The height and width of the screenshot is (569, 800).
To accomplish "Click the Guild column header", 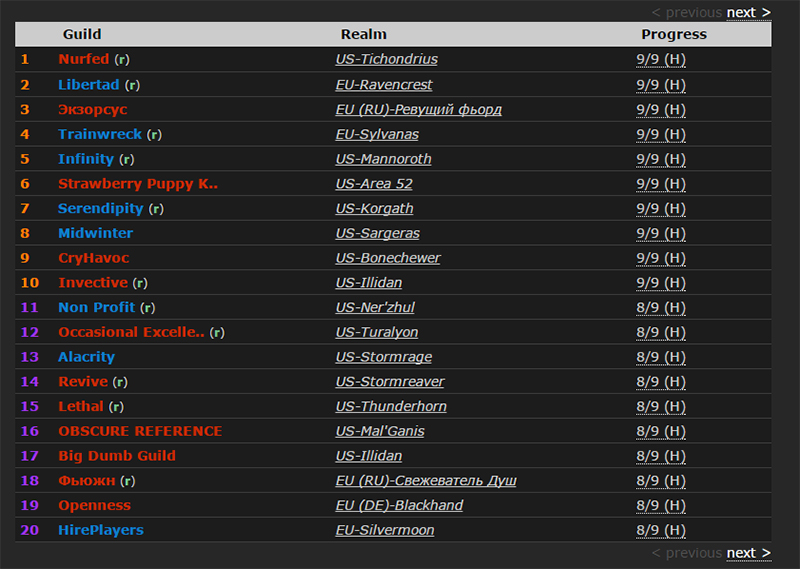I will (82, 34).
